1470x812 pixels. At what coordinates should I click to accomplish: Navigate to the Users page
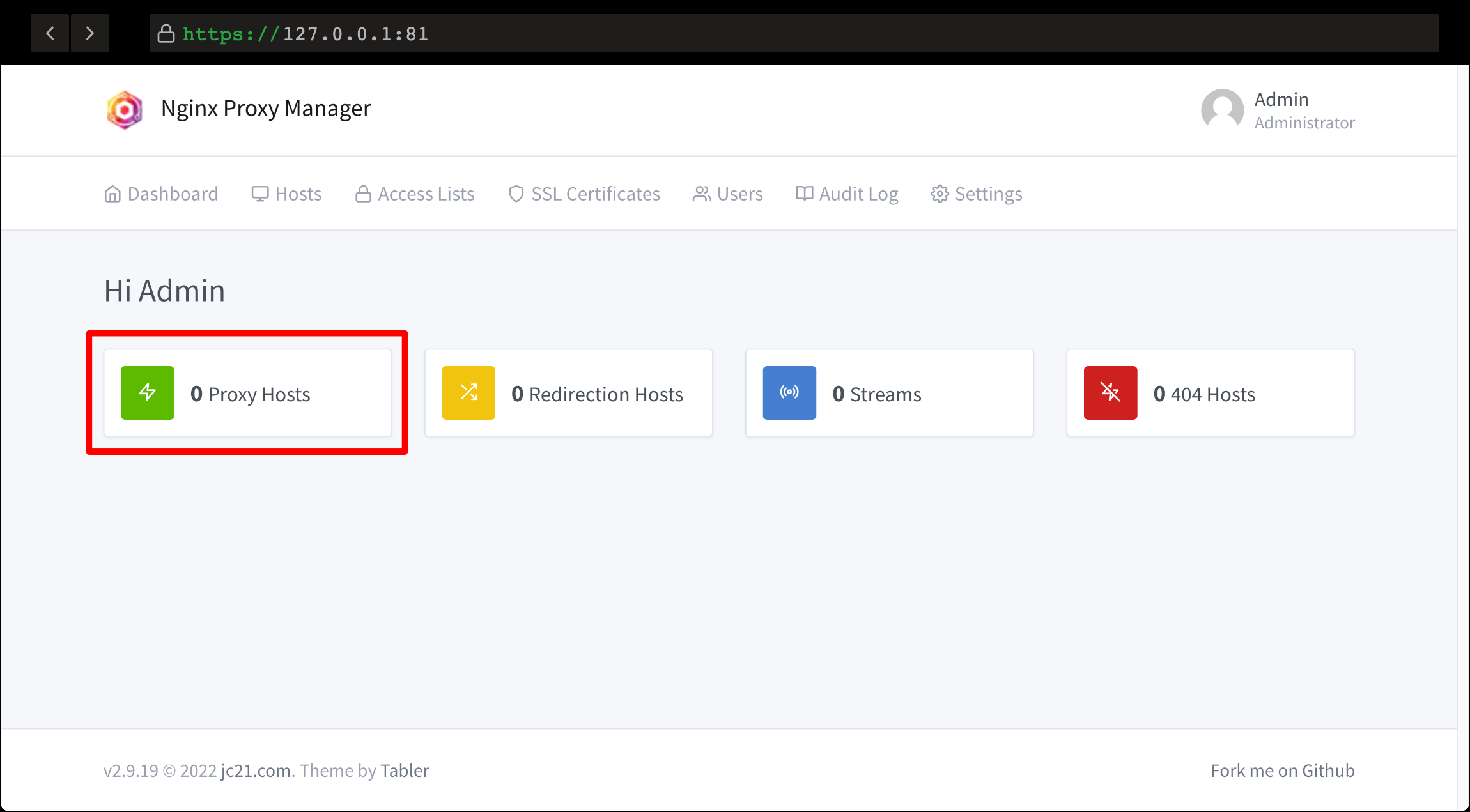coord(728,194)
